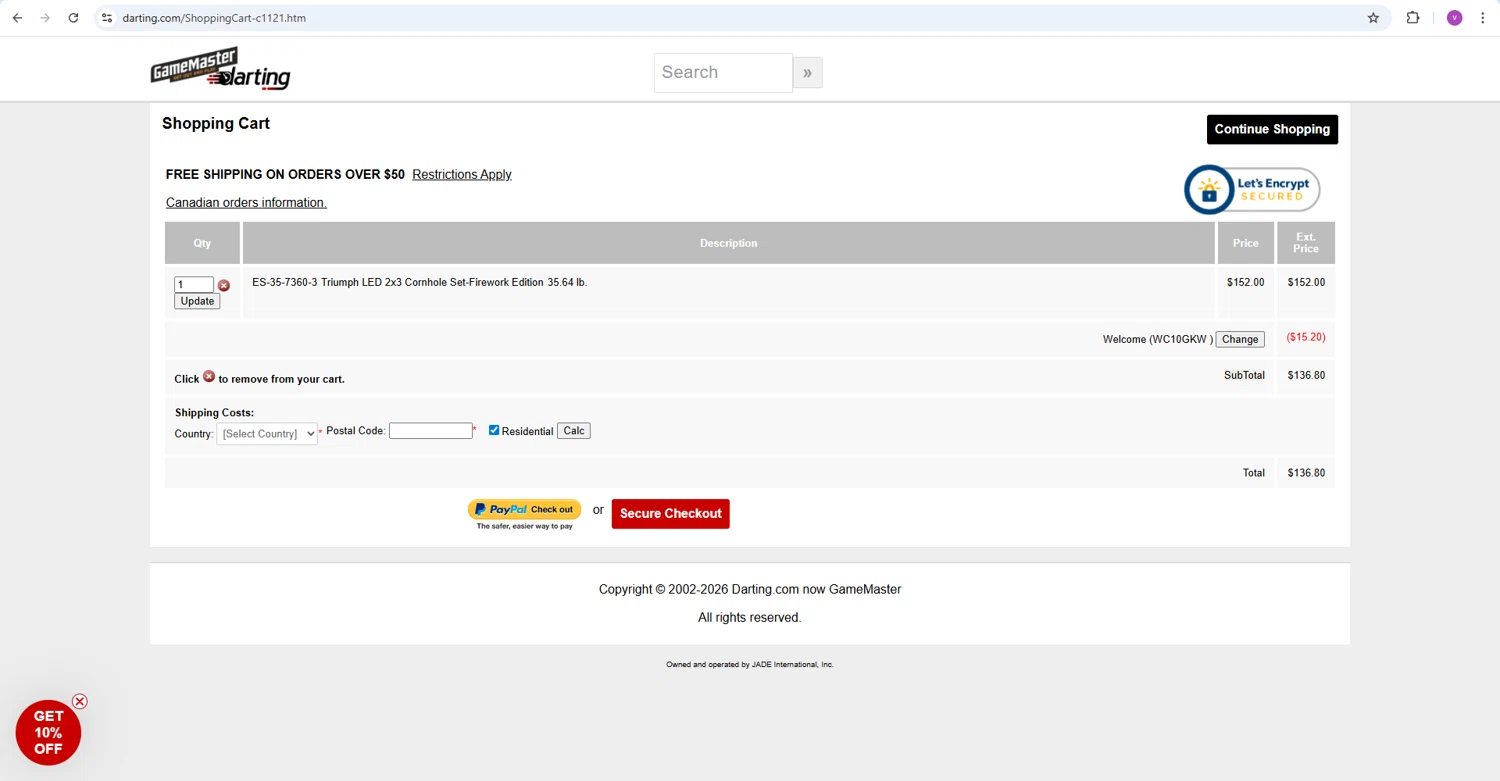The image size is (1500, 781).
Task: Dismiss the Get 10% Off popup
Action: 80,701
